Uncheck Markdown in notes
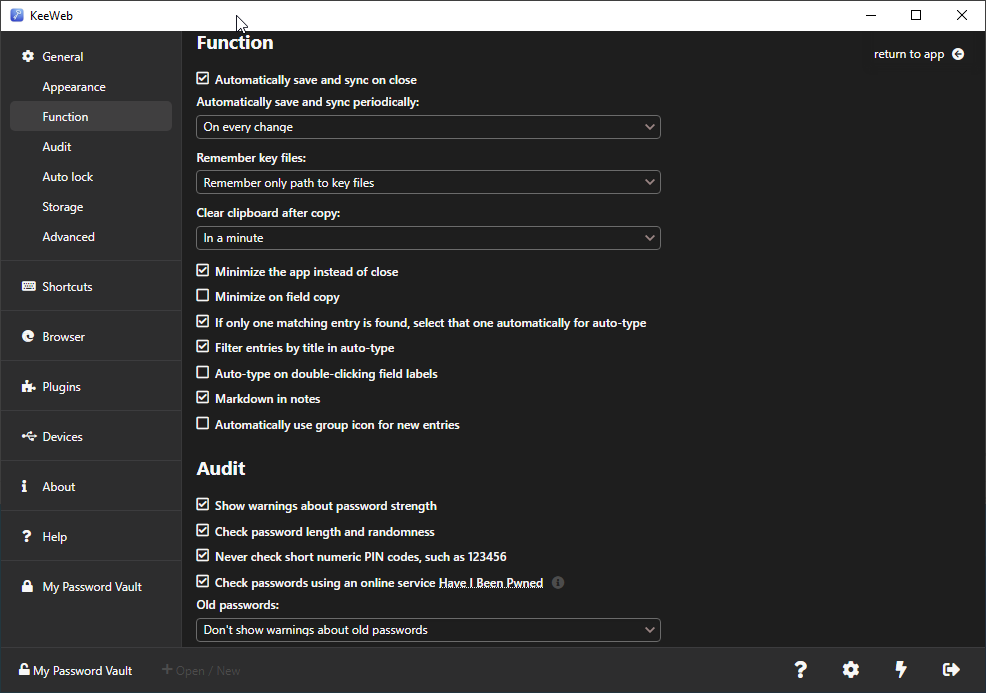The width and height of the screenshot is (986, 693). click(x=202, y=398)
